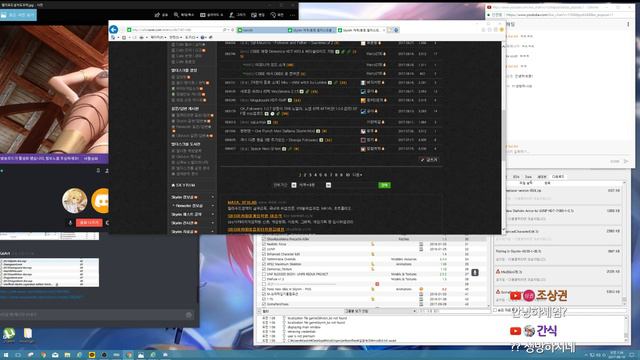Click the Discord message input box
The image size is (640, 360).
[x=93, y=315]
